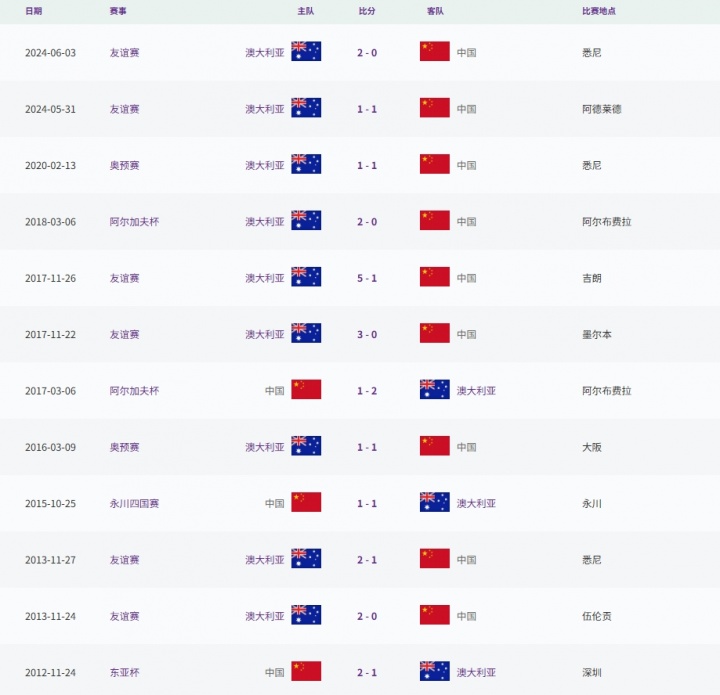Click away Australia flag in 2015-10-25 match

tap(434, 503)
